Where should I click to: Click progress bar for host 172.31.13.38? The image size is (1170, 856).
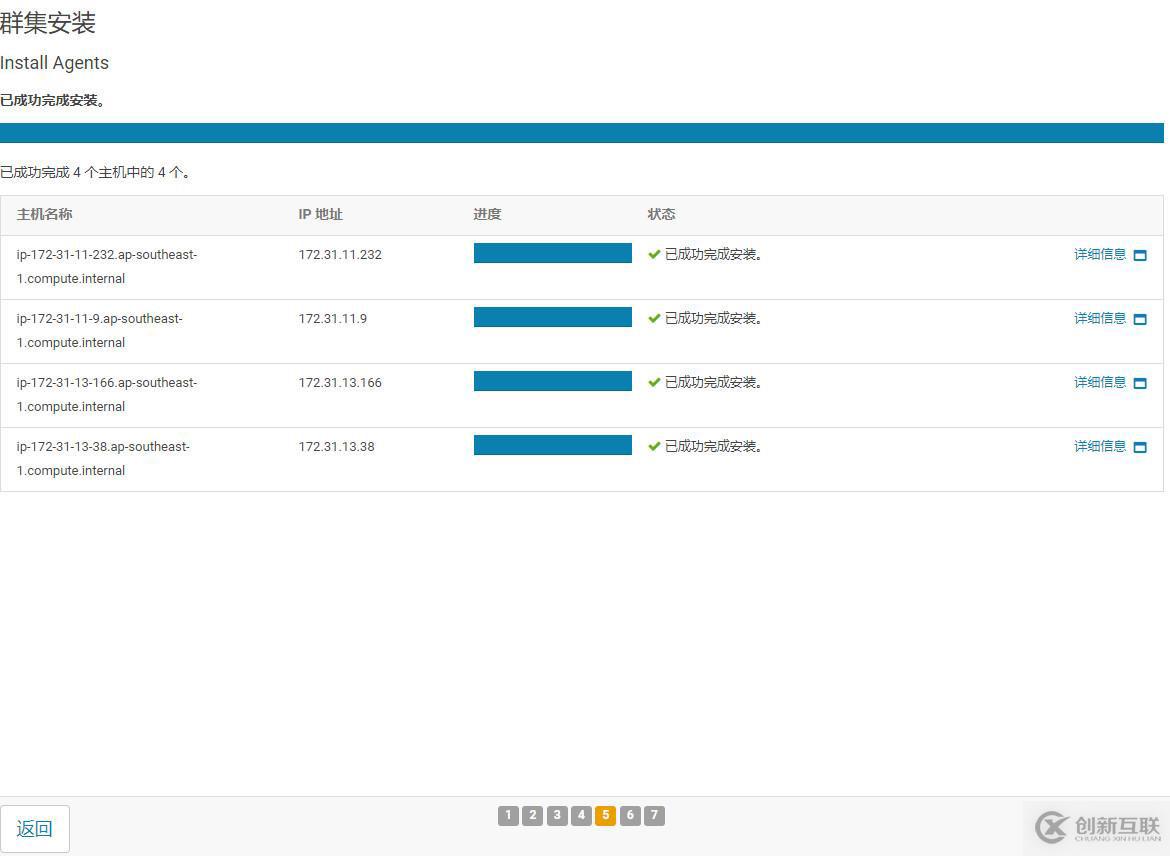point(553,446)
